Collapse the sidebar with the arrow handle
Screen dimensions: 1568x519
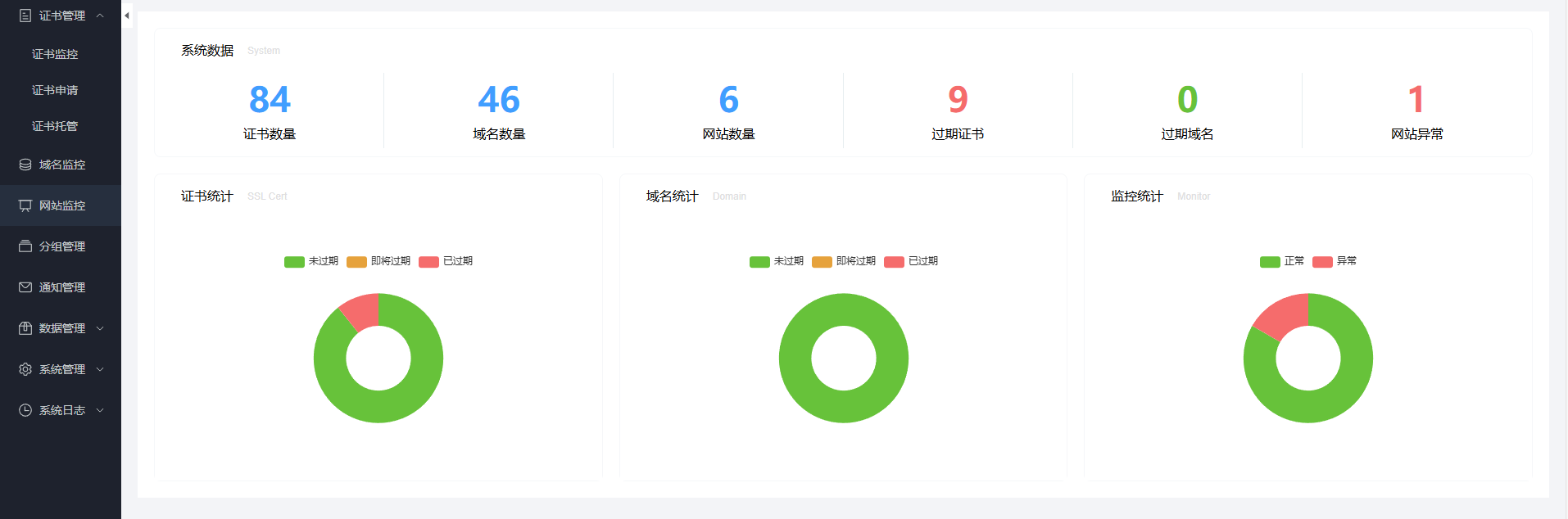point(127,16)
